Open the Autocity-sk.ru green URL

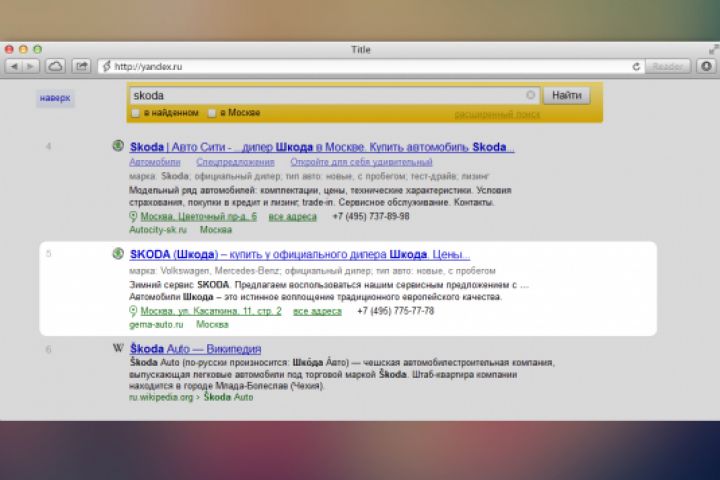tap(158, 230)
